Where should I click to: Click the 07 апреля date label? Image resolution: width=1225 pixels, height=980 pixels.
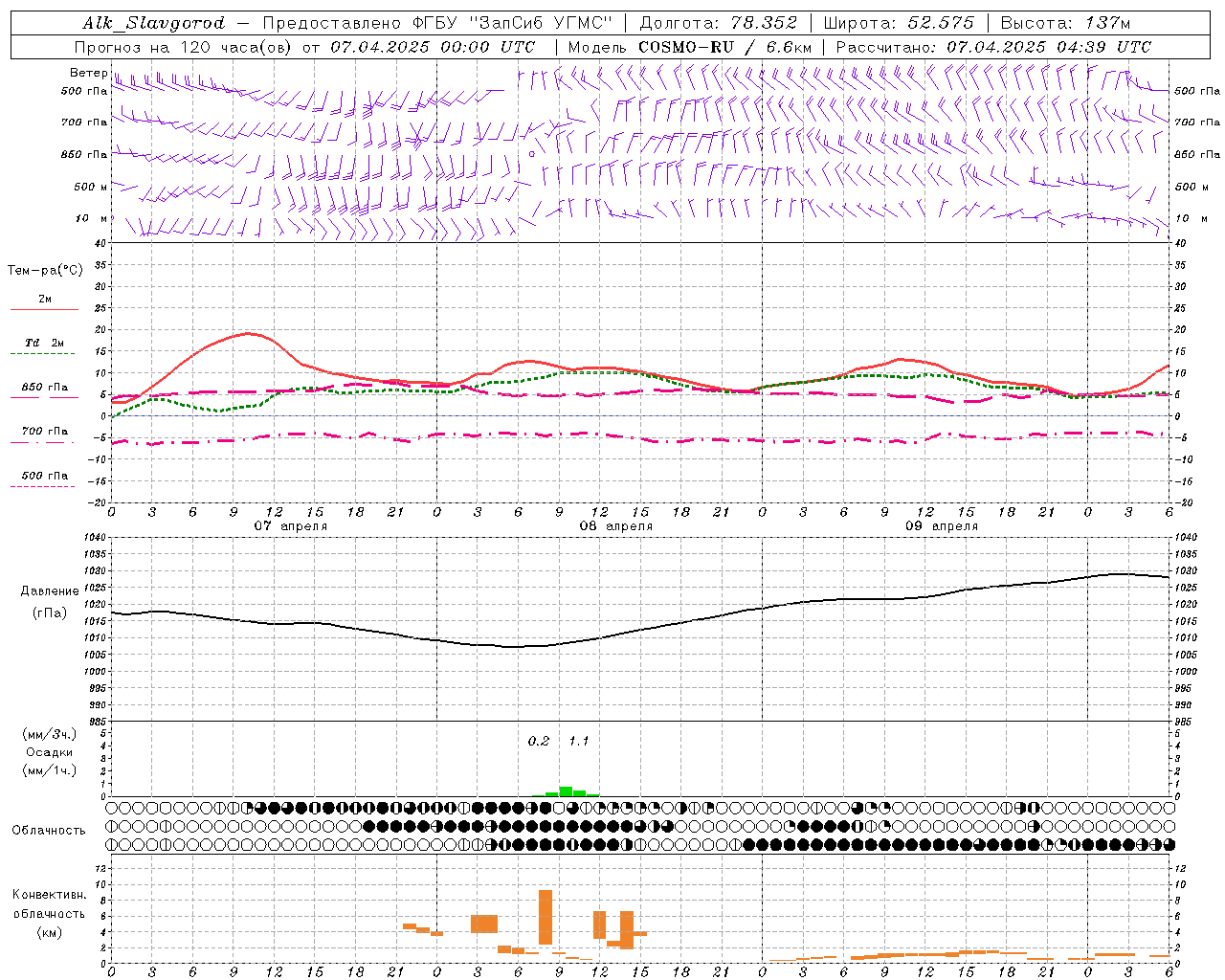[290, 526]
